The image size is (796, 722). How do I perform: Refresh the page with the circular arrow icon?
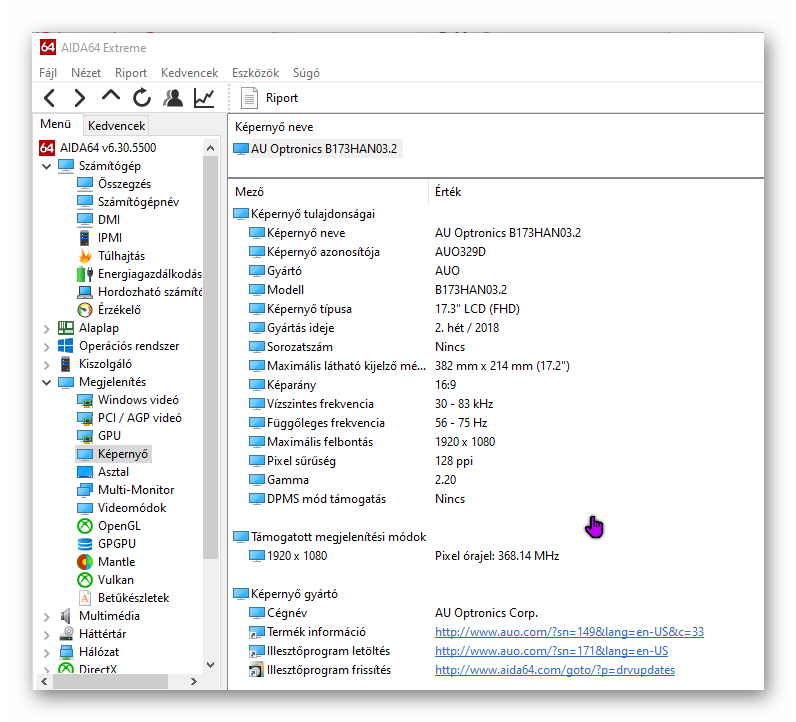tap(142, 97)
